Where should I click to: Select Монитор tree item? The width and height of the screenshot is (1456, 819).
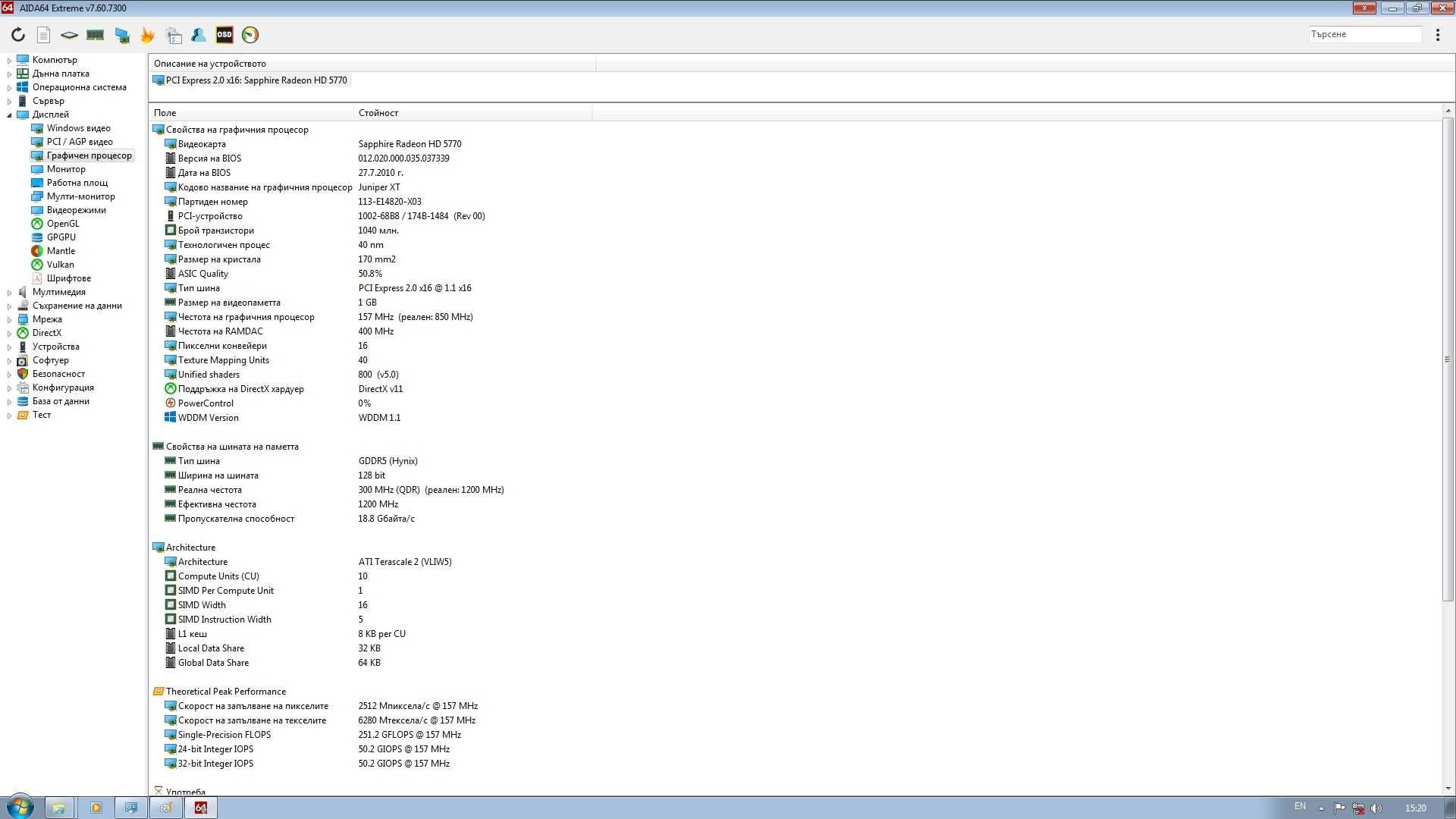point(66,169)
